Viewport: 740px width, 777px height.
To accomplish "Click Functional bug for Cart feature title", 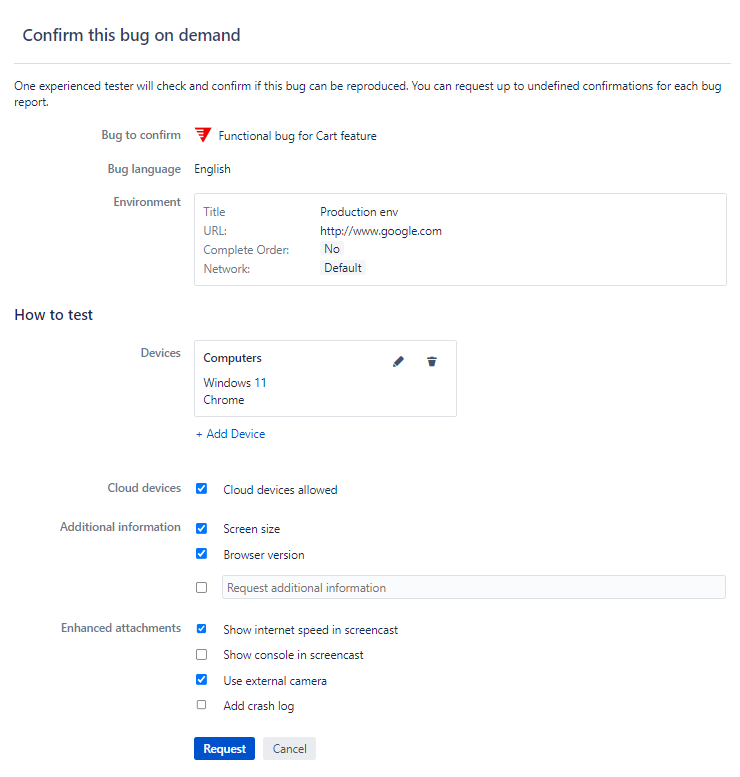I will pos(297,136).
